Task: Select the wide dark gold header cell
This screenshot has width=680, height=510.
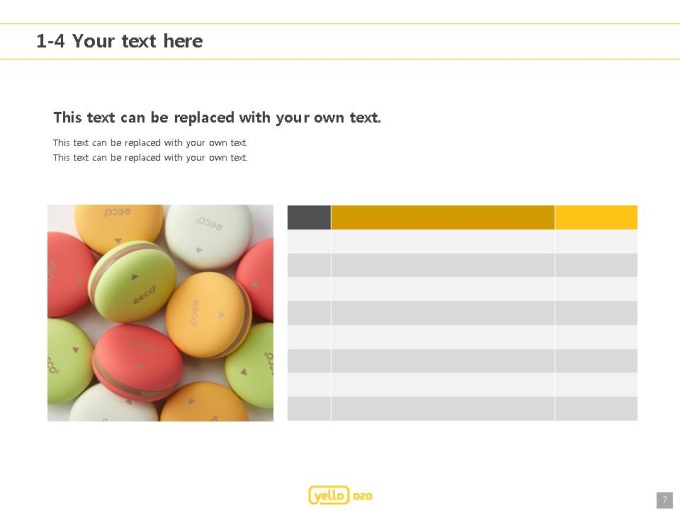Action: [x=442, y=217]
